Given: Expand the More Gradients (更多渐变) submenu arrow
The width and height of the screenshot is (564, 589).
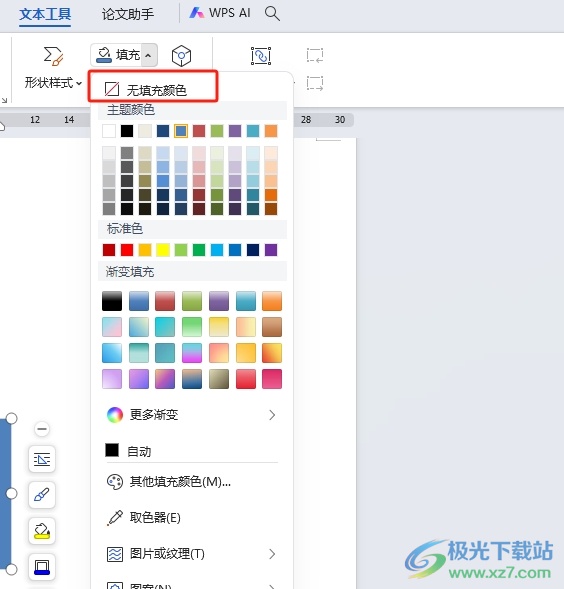Looking at the screenshot, I should pos(272,415).
